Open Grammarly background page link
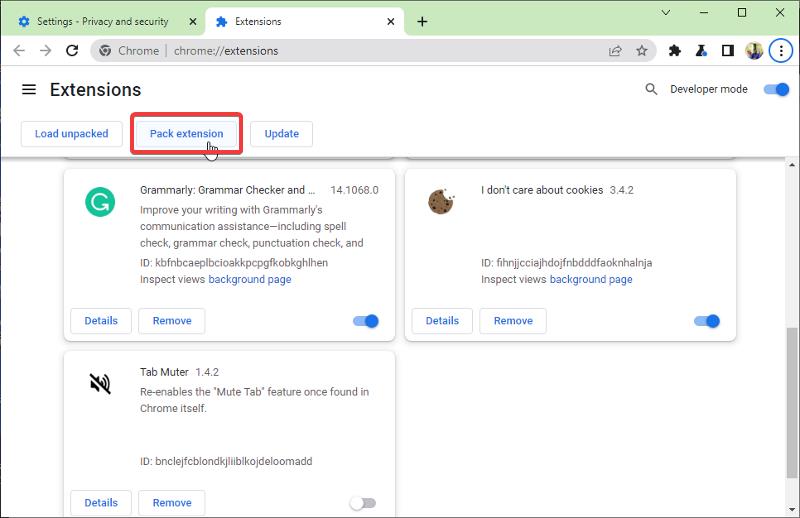Screen dimensions: 800x518 (249, 279)
